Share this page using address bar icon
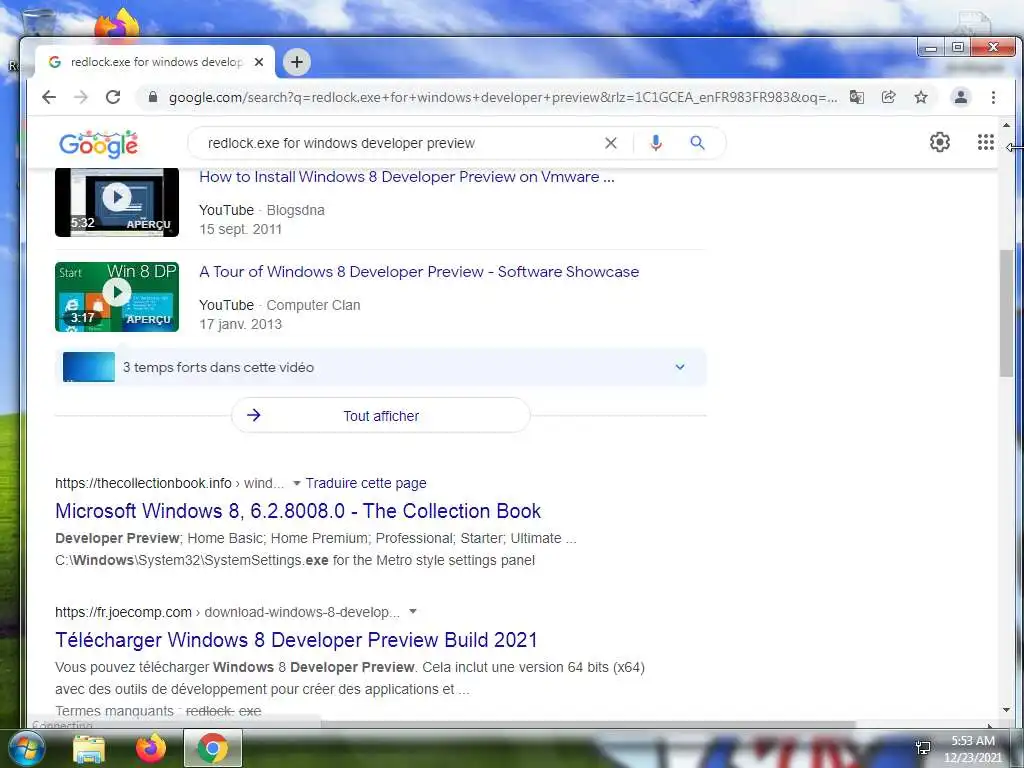 coord(888,97)
